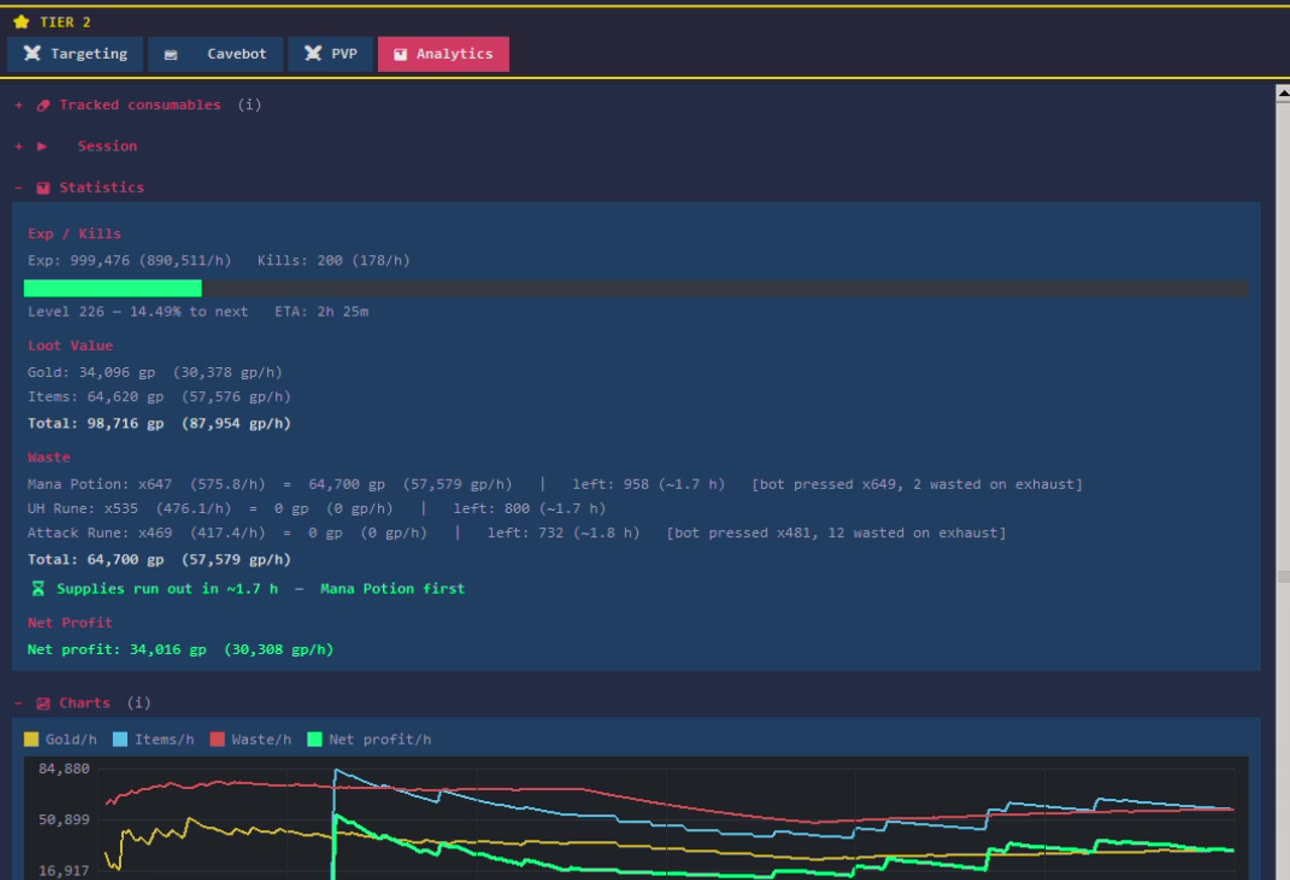Viewport: 1290px width, 880px height.
Task: Click the level experience progress bar
Action: click(x=636, y=288)
